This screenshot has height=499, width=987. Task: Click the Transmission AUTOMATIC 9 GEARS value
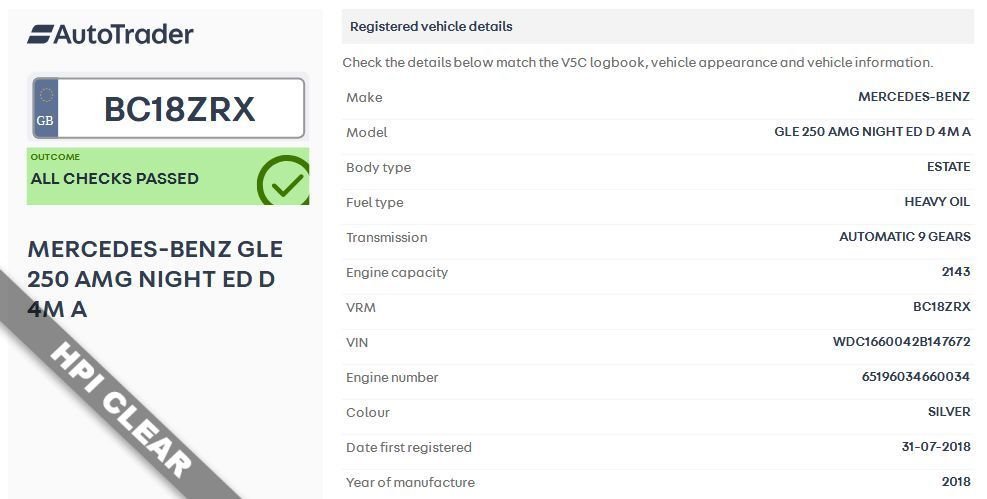(905, 237)
